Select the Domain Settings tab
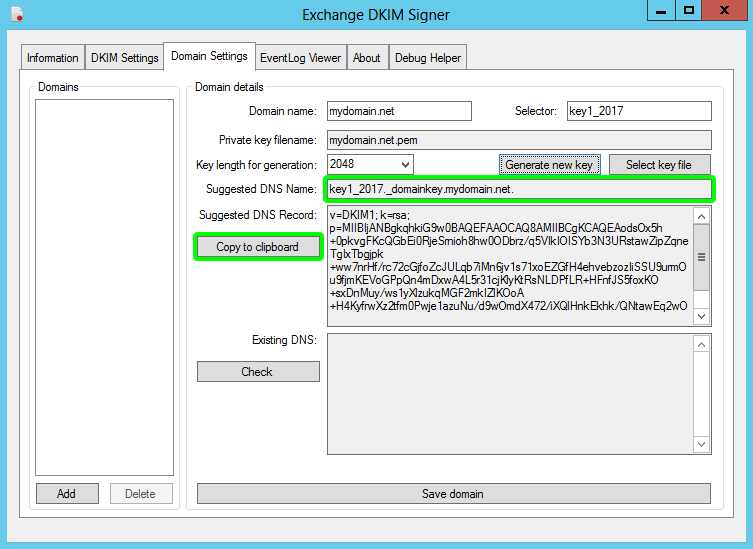Image resolution: width=753 pixels, height=549 pixels. [209, 56]
